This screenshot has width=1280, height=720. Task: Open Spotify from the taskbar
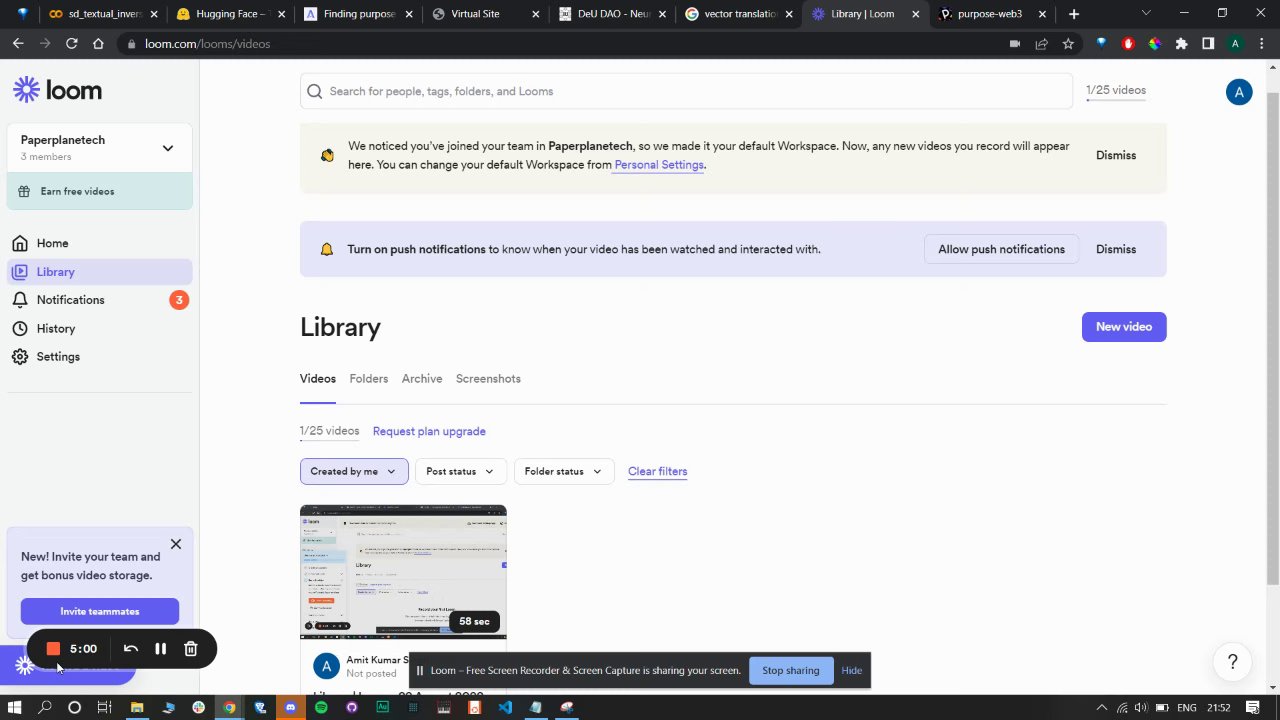321,707
